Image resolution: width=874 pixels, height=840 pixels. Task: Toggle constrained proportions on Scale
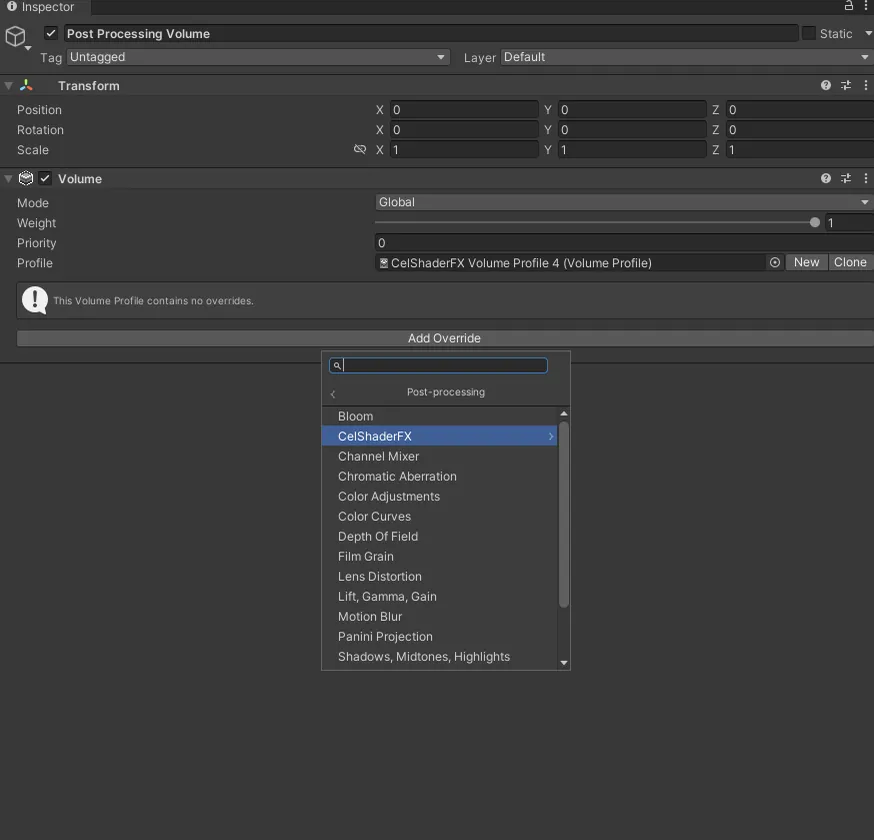[x=360, y=149]
